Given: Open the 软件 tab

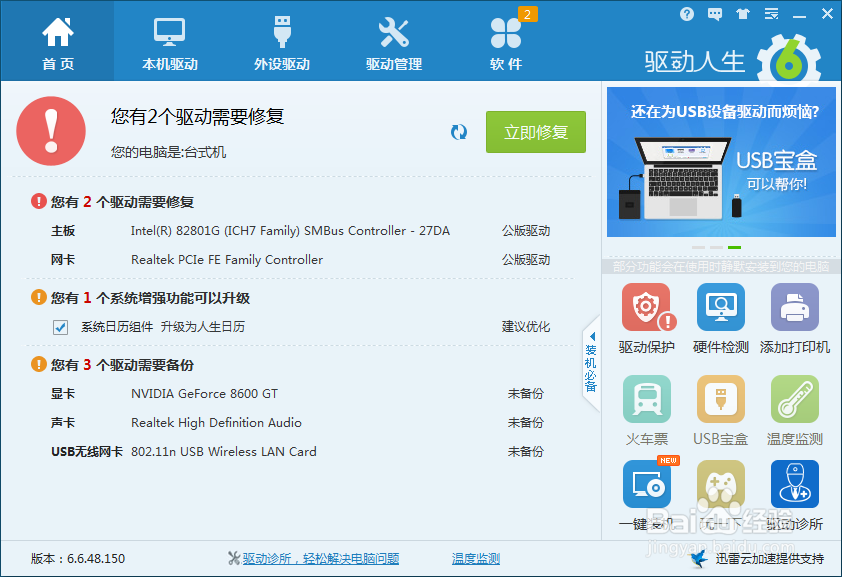Looking at the screenshot, I should coord(506,42).
